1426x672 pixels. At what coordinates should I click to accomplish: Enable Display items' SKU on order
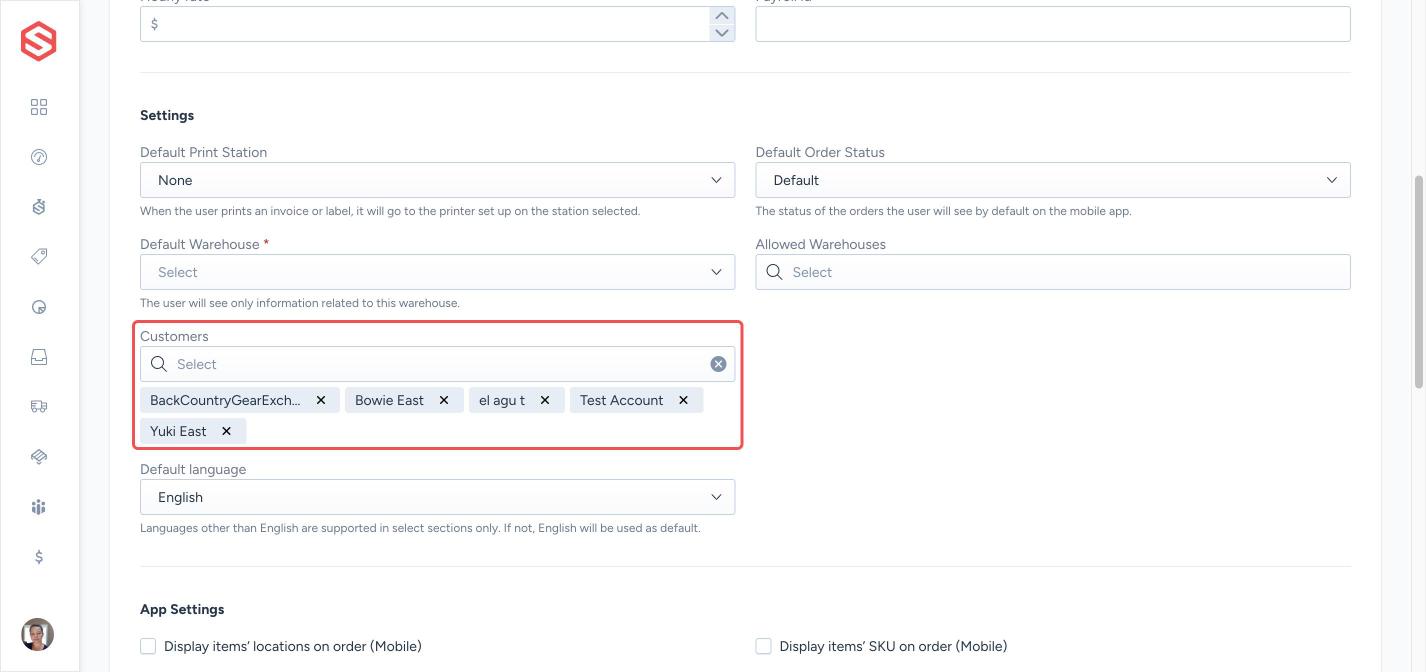(763, 646)
